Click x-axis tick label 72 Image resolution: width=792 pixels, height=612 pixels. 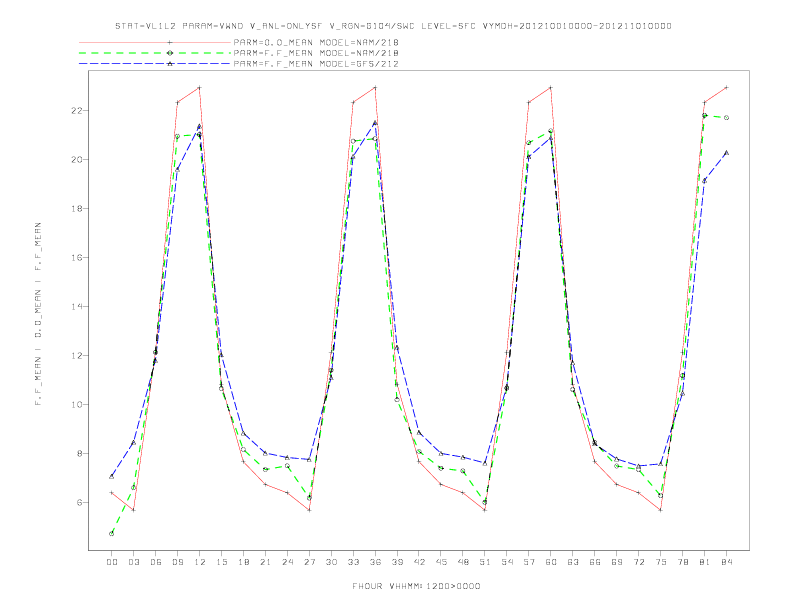coord(638,562)
